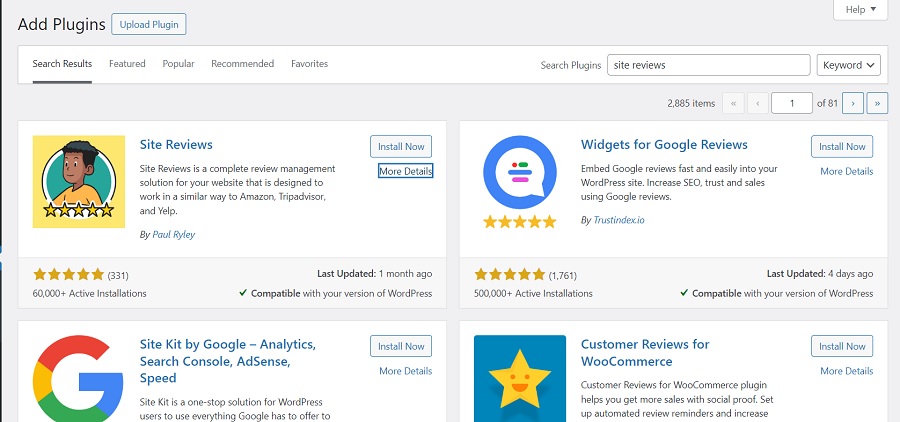900x422 pixels.
Task: Click the '(331)' rating count
Action: click(118, 275)
